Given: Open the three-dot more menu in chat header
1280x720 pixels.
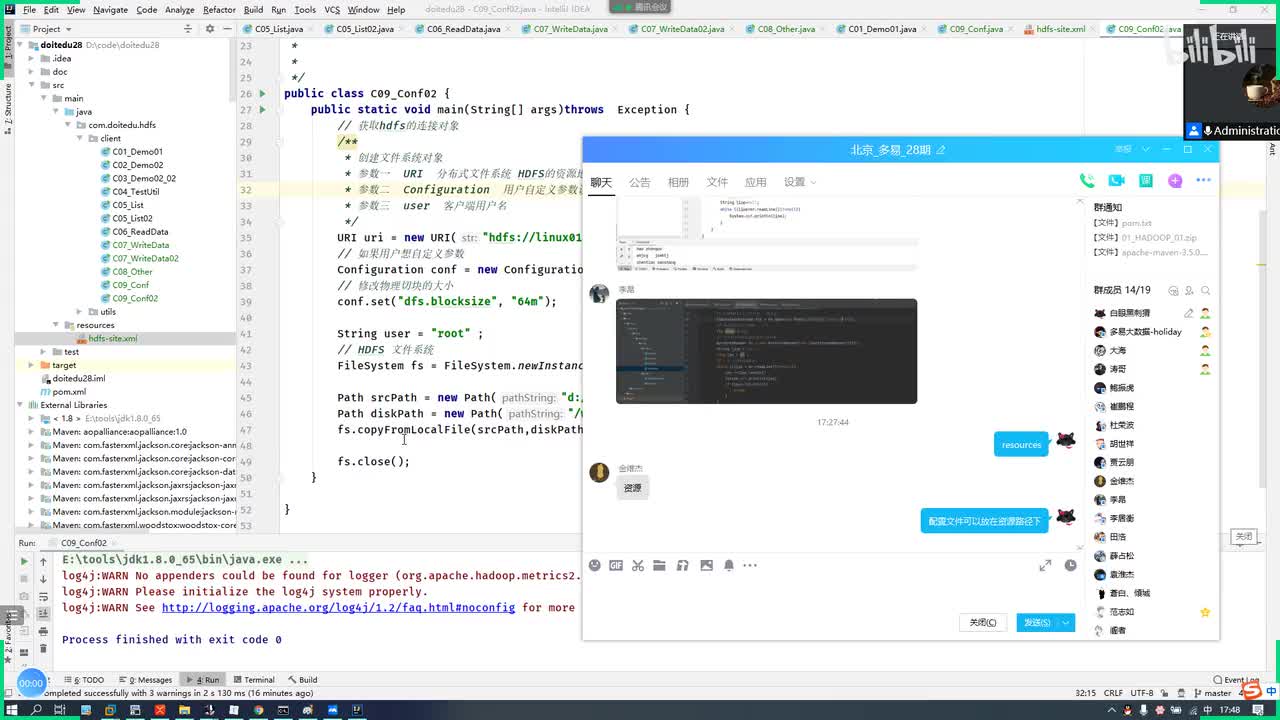Looking at the screenshot, I should click(1203, 181).
